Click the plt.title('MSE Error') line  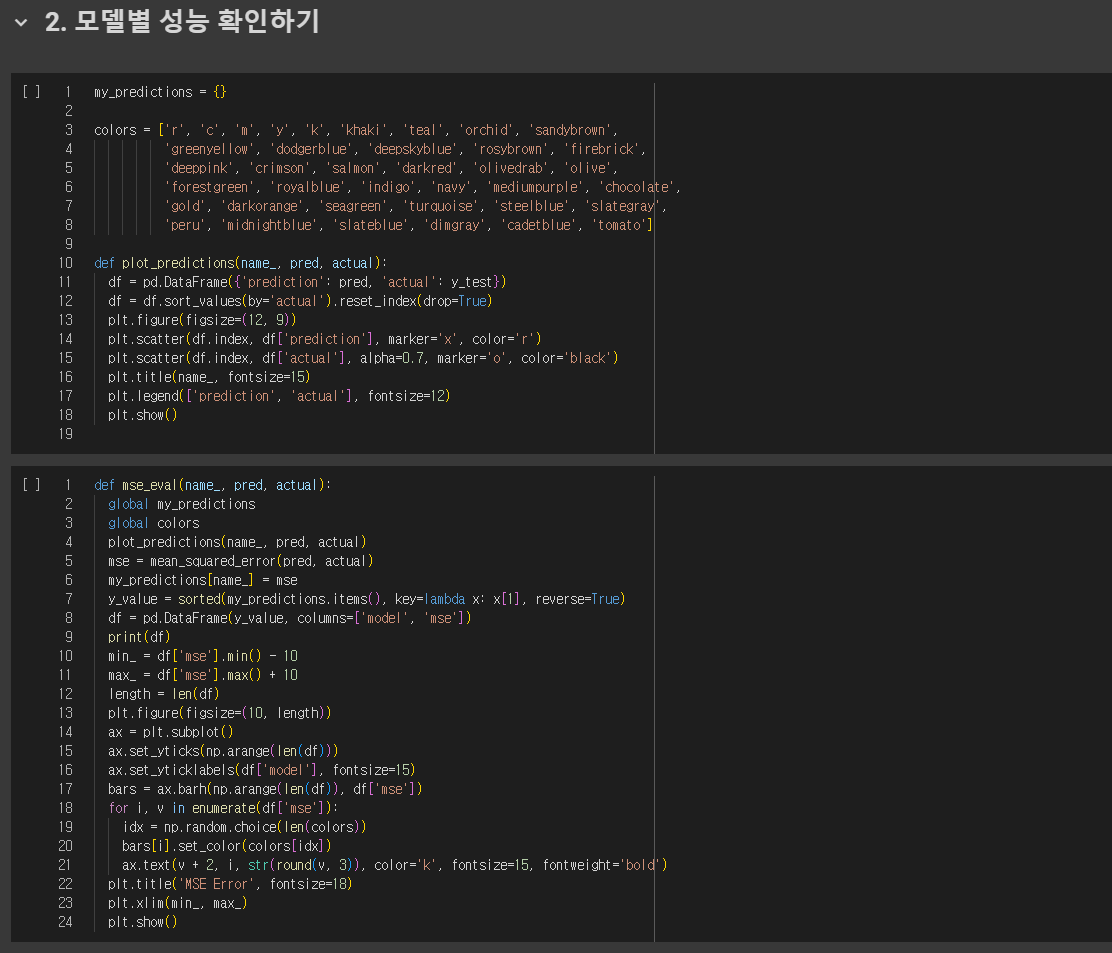[x=200, y=883]
